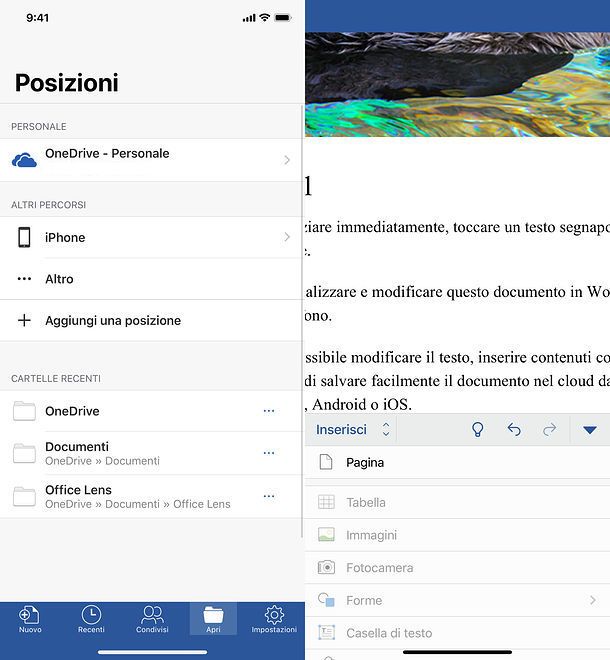Open the iPhone location
The width and height of the screenshot is (610, 660).
click(x=151, y=237)
